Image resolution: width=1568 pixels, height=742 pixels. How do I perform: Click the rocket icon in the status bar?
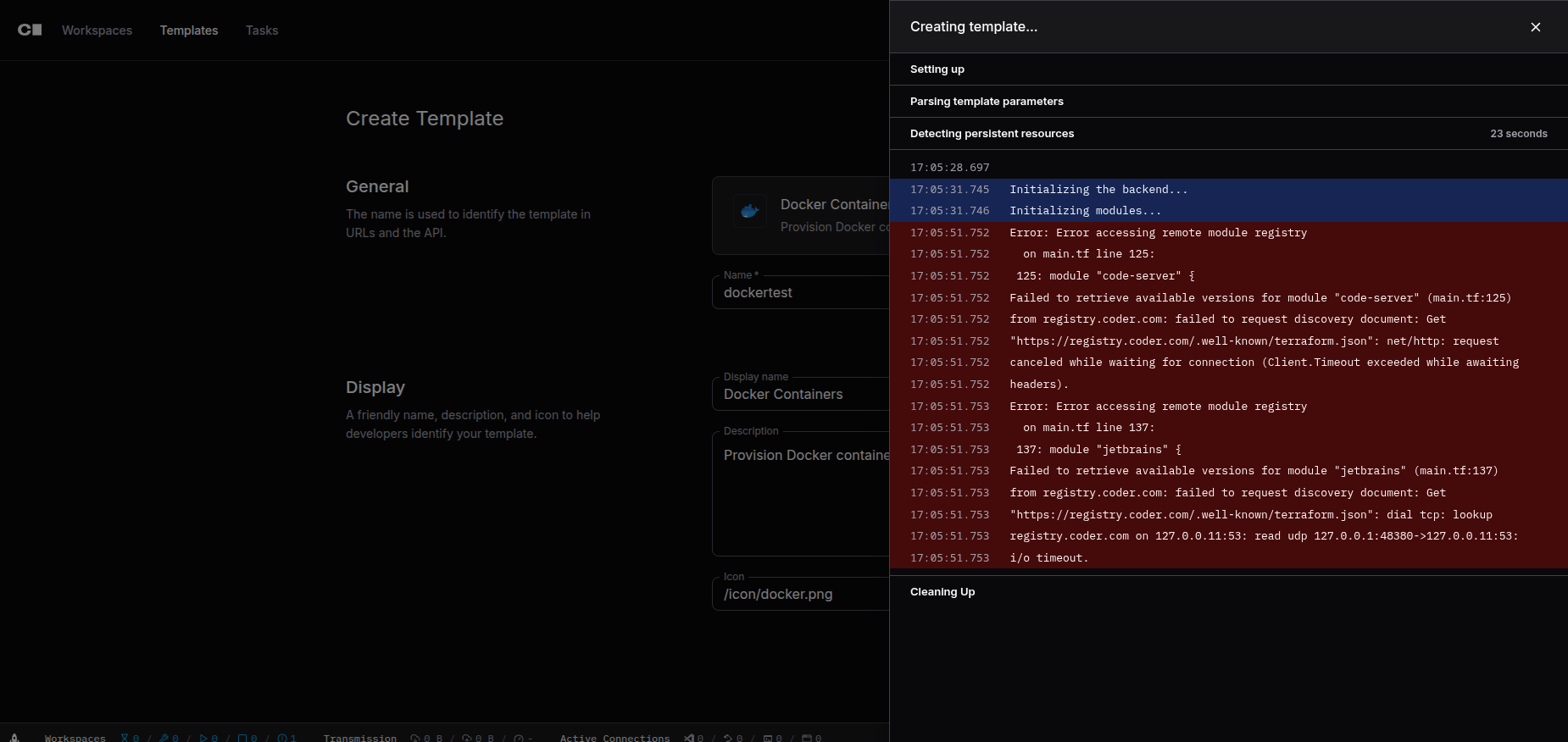[x=14, y=738]
